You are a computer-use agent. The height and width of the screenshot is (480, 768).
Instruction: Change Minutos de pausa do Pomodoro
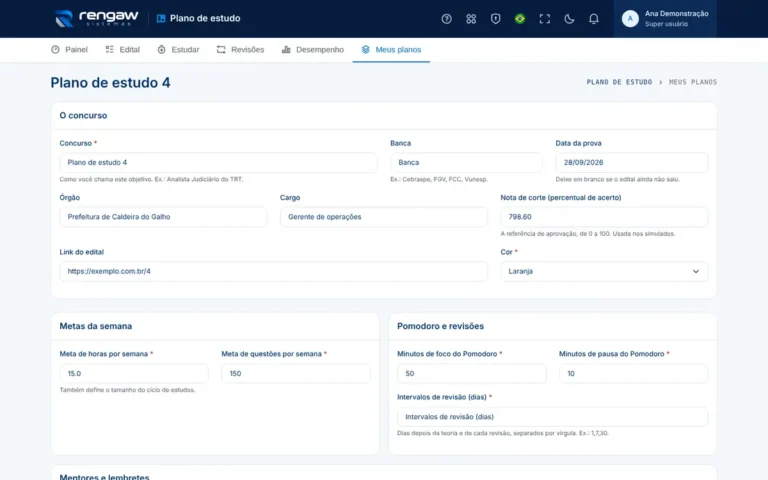[633, 374]
